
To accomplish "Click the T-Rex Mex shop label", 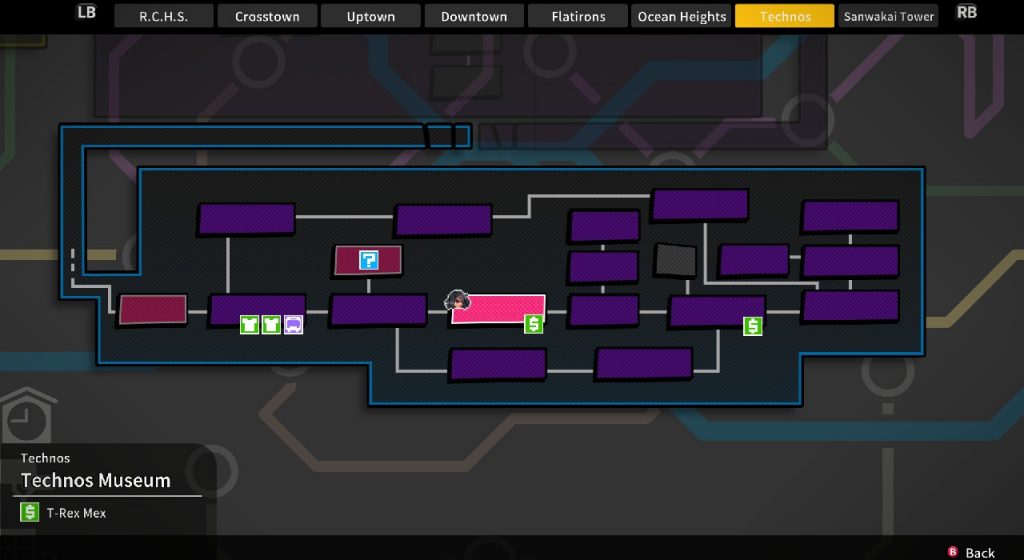I will [x=76, y=513].
